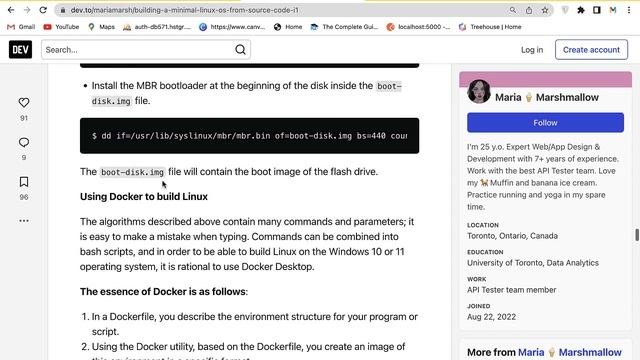Click the Follow button
This screenshot has width=640, height=360.
point(545,122)
